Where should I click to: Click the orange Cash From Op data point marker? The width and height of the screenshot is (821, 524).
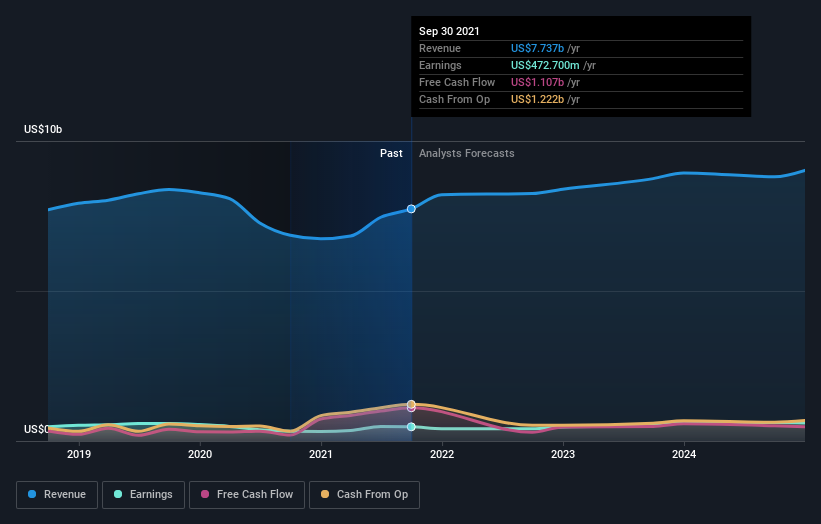(411, 404)
